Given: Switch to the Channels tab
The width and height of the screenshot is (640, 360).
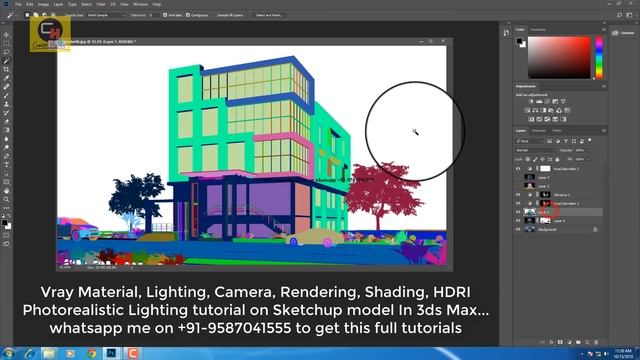Looking at the screenshot, I should [x=539, y=131].
